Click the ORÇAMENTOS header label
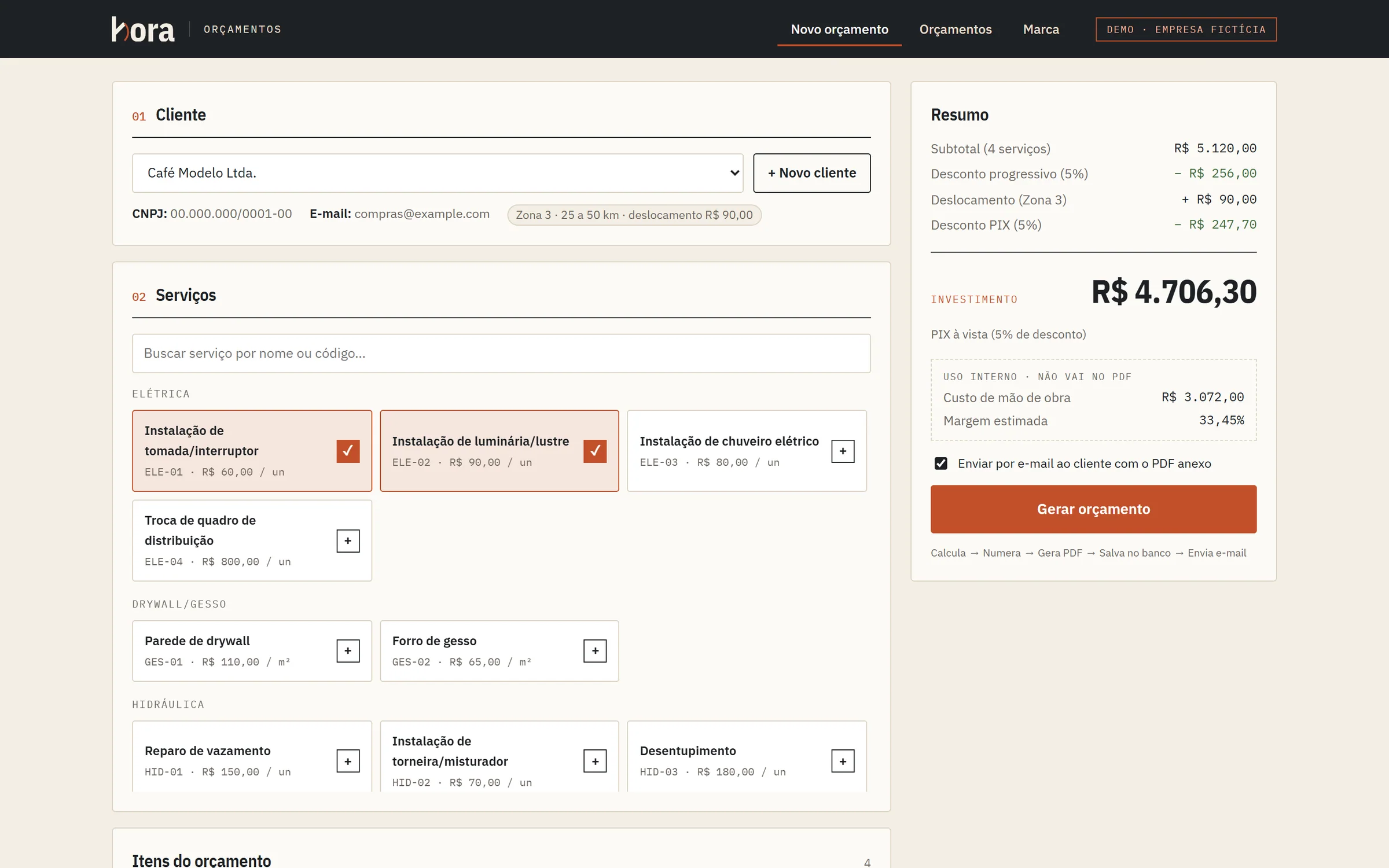Screen dimensions: 1389x868 click(242, 30)
